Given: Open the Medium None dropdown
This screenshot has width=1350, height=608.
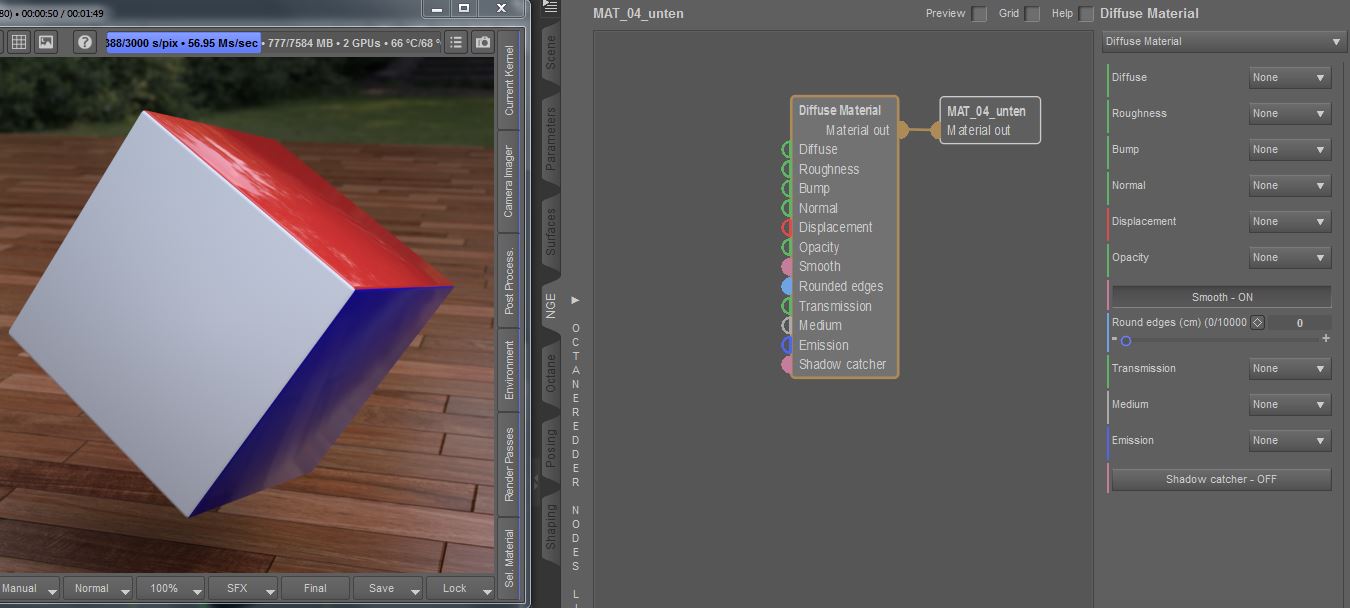Looking at the screenshot, I should point(1290,404).
